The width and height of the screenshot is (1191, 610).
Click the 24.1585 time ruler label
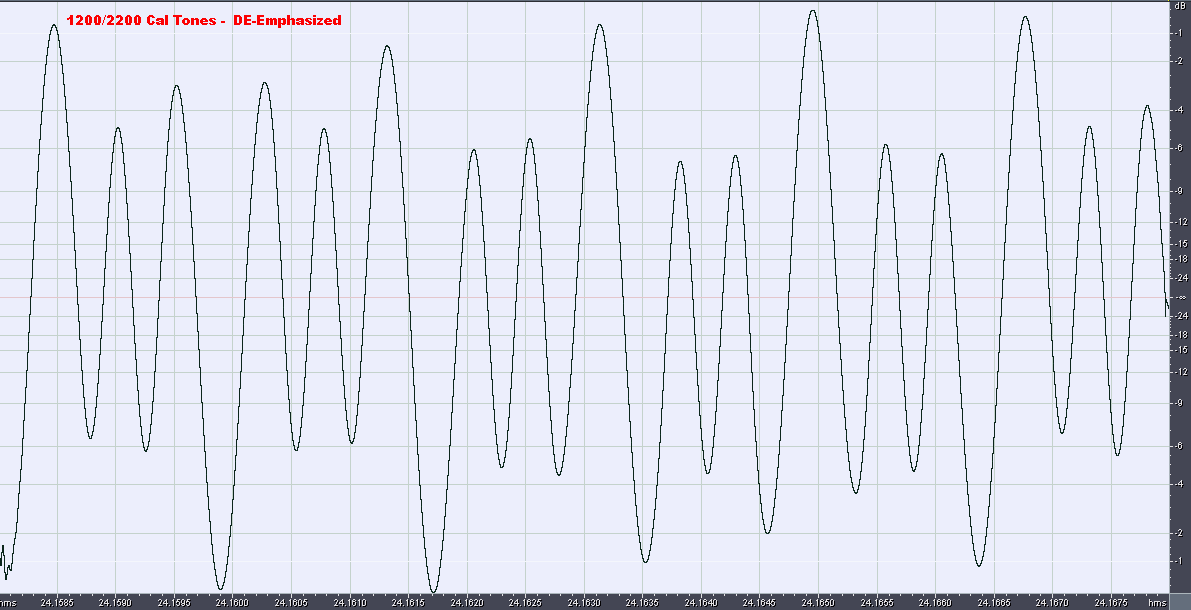tap(56, 603)
